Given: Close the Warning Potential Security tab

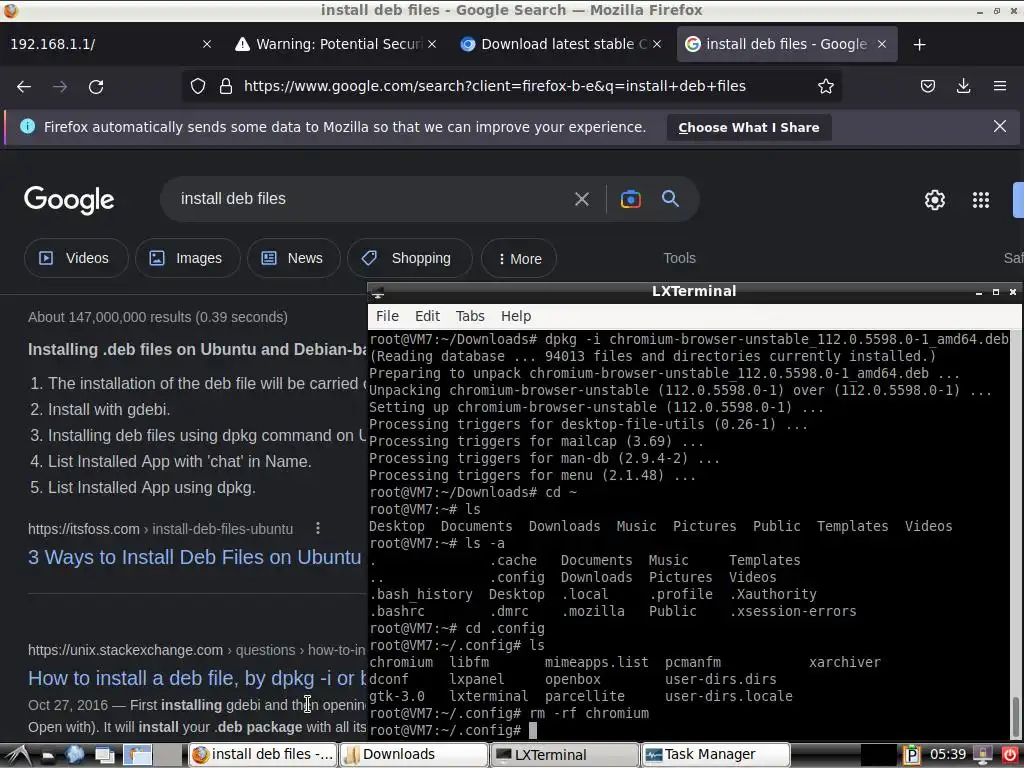Looking at the screenshot, I should pos(432,44).
